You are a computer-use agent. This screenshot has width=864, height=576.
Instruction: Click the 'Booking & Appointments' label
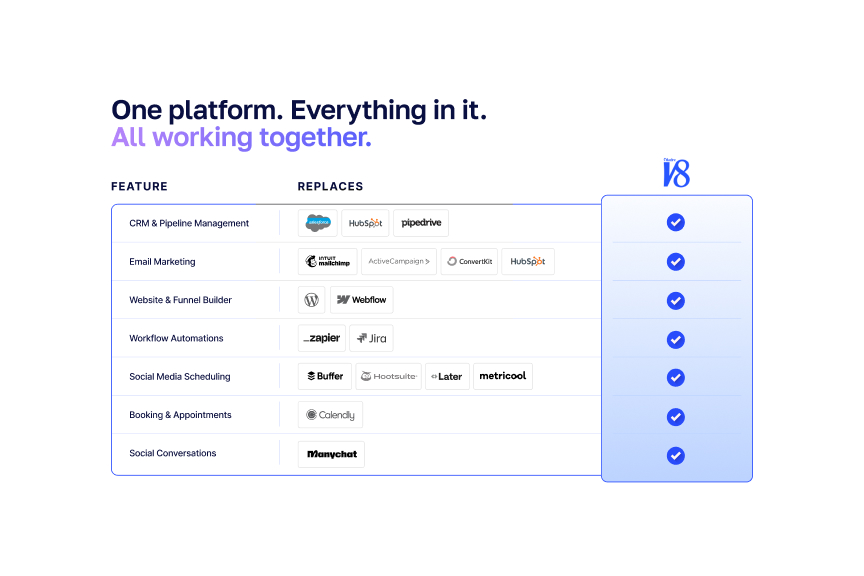180,415
